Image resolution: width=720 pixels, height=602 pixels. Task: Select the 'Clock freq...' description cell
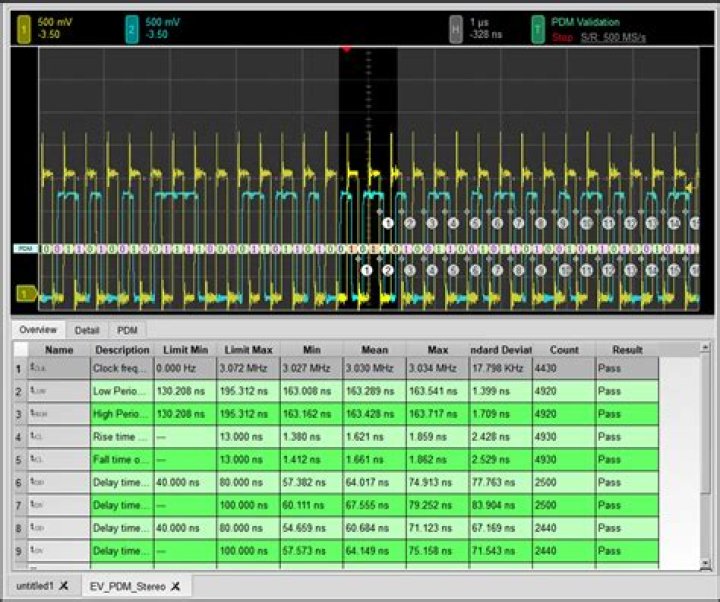click(122, 368)
